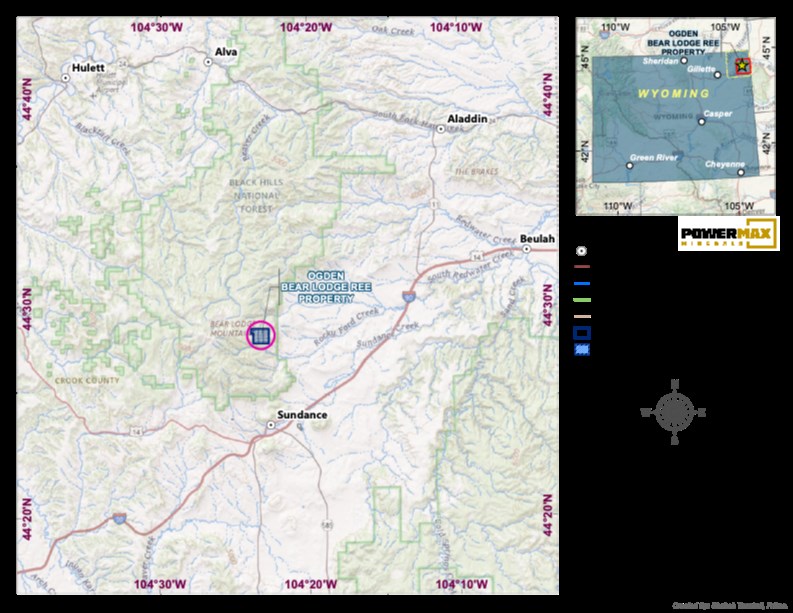The height and width of the screenshot is (613, 793).
Task: Click the Sundance town marker
Action: click(x=270, y=425)
